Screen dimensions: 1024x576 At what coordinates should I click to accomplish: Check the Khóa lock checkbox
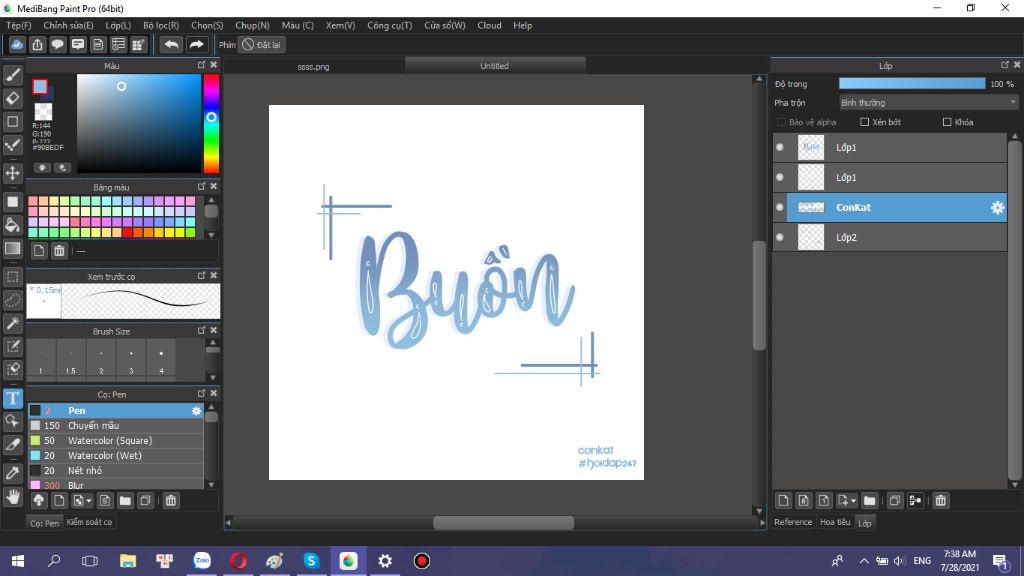click(947, 122)
